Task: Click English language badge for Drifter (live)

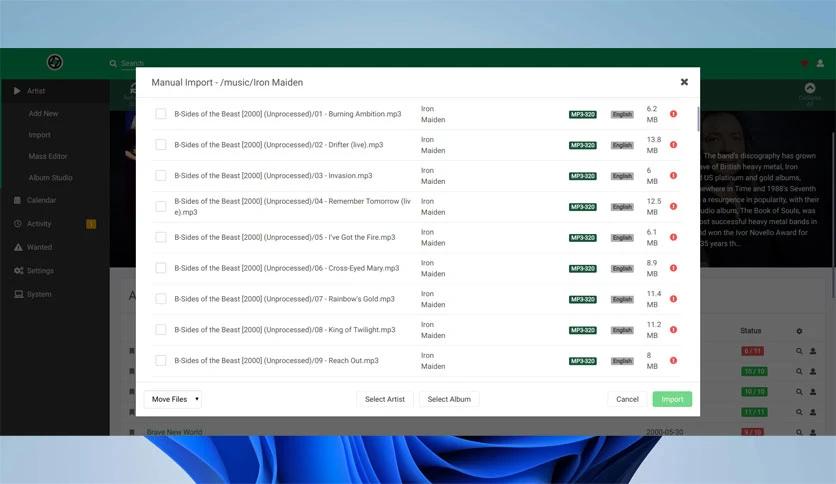Action: [622, 146]
